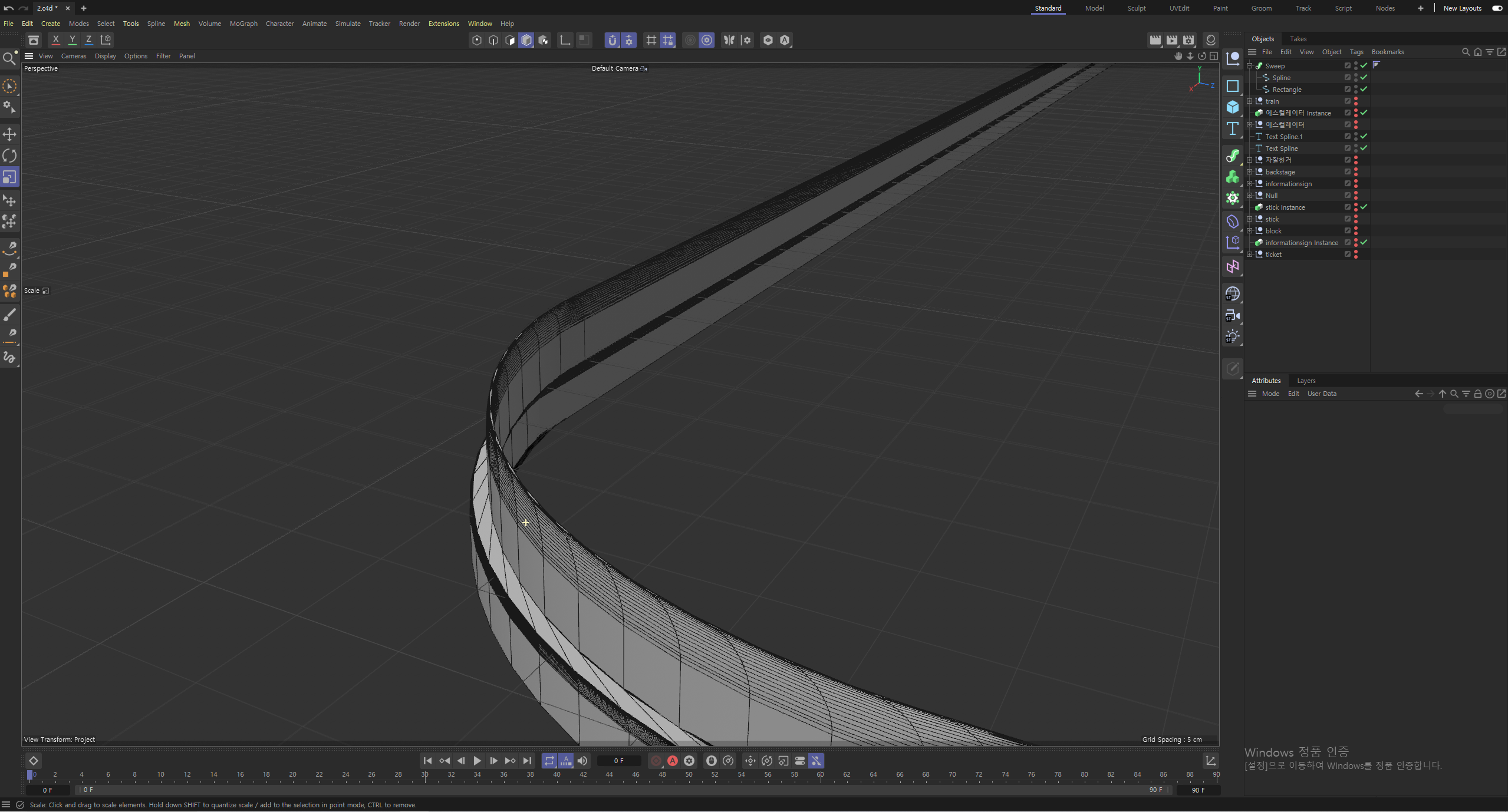Open Edit Render Settings icon

click(1188, 39)
